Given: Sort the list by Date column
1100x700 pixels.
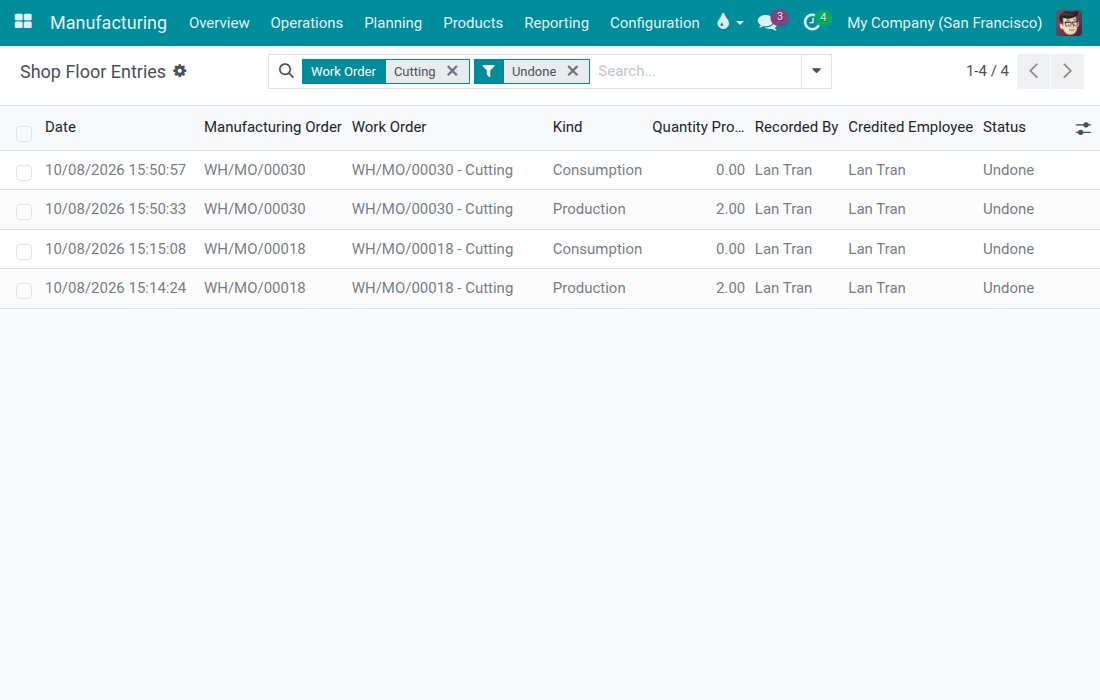Looking at the screenshot, I should point(60,127).
